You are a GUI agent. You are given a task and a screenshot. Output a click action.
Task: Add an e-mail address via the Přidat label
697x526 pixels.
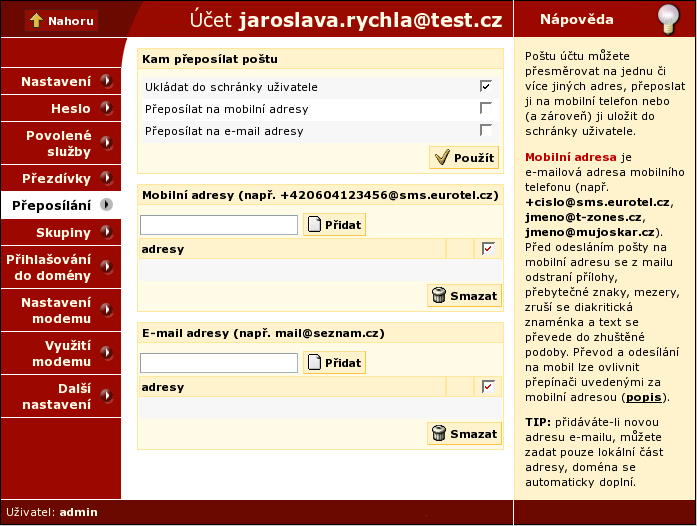coord(343,363)
